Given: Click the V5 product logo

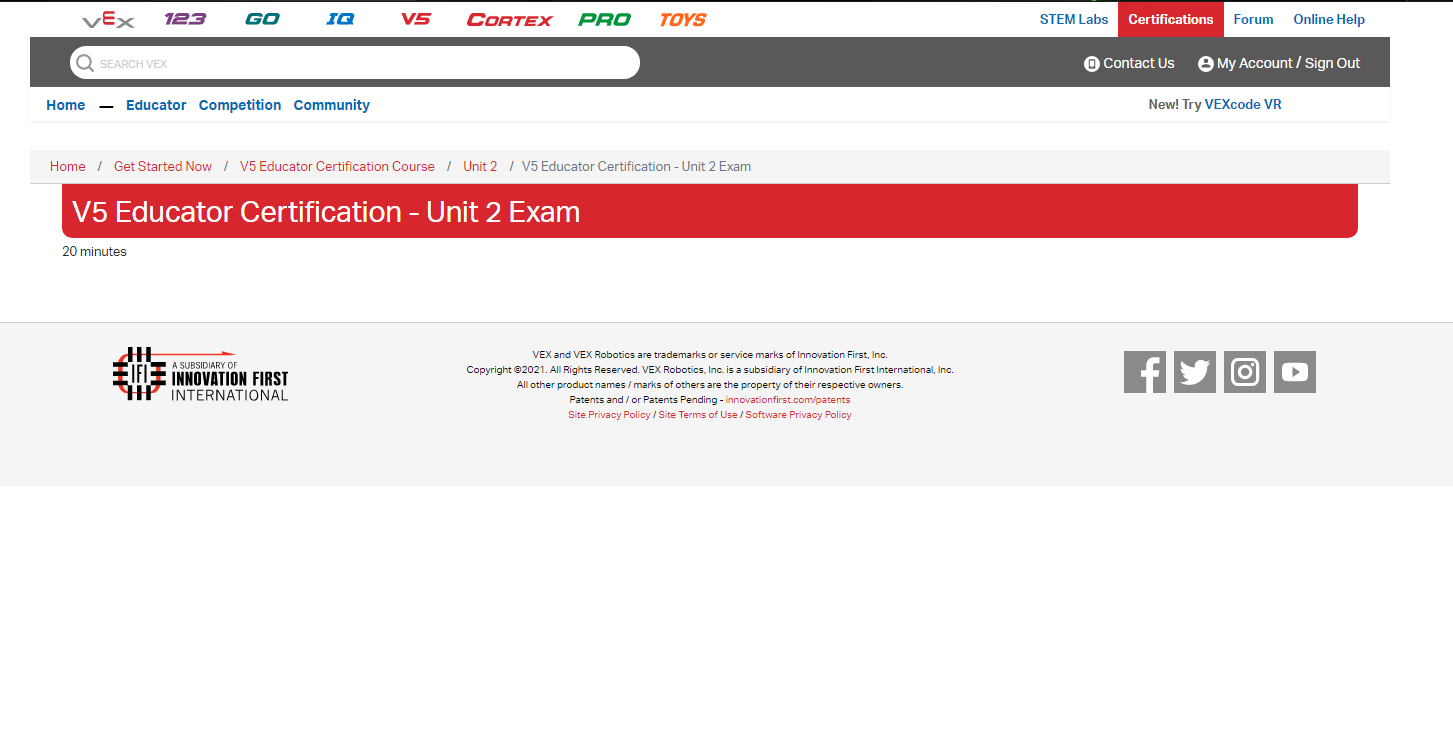Looking at the screenshot, I should coord(416,19).
